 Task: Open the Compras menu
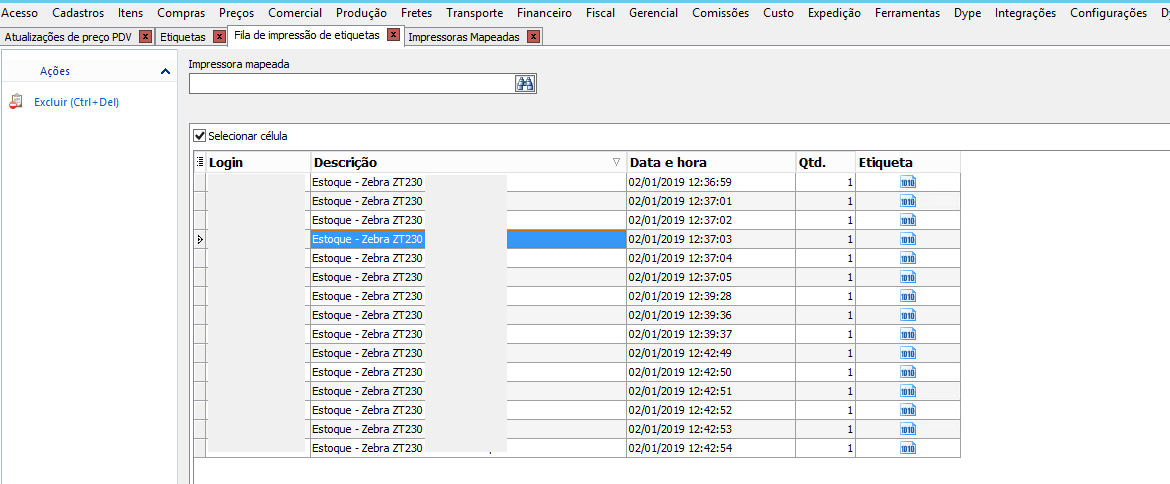[x=181, y=13]
